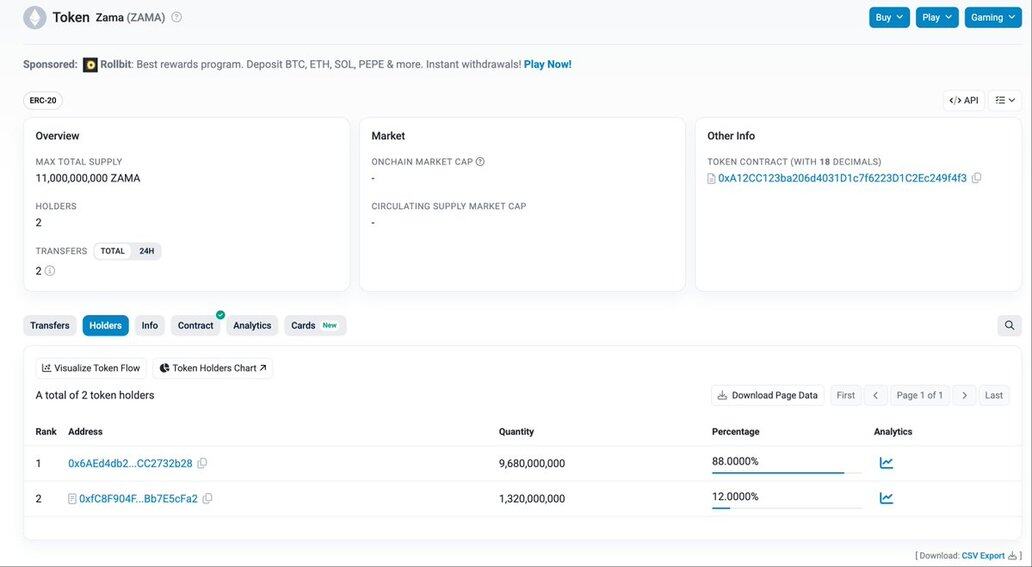Switch to the Transfers tab
The height and width of the screenshot is (567, 1032).
[x=50, y=325]
